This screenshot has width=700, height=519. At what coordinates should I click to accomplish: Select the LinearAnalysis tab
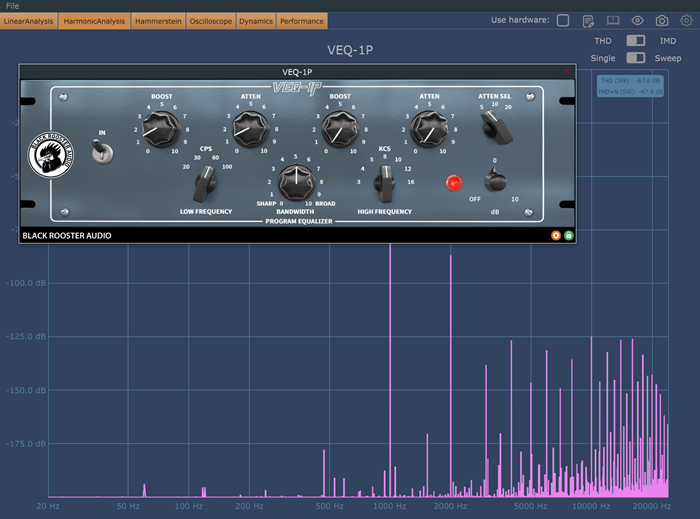29,21
